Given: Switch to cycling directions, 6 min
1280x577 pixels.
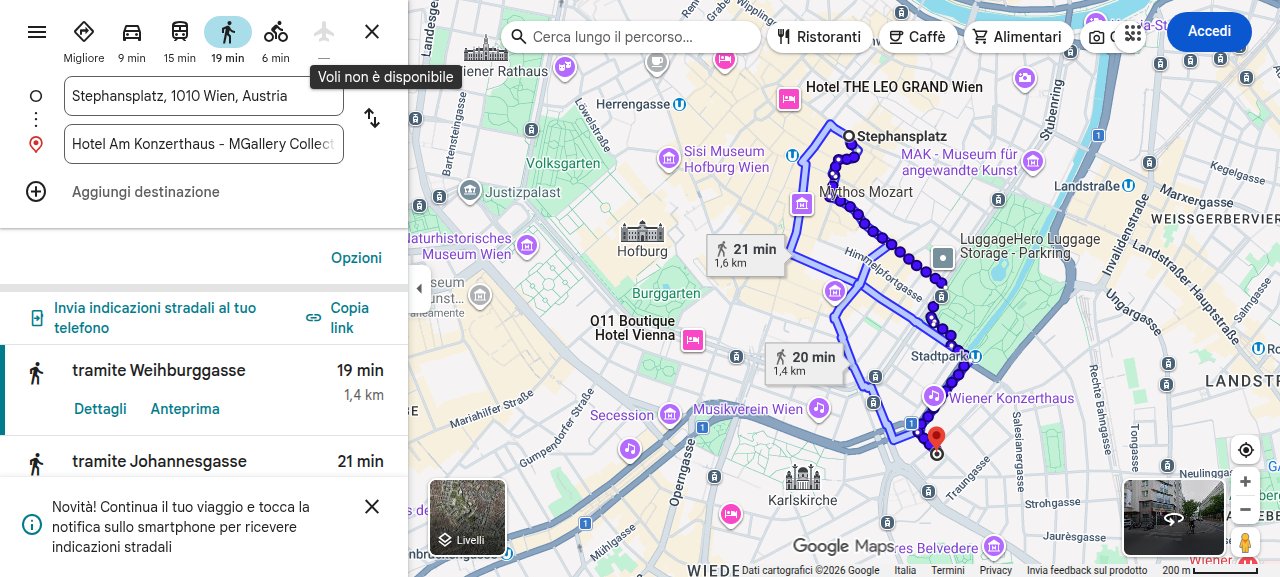Looking at the screenshot, I should 276,40.
